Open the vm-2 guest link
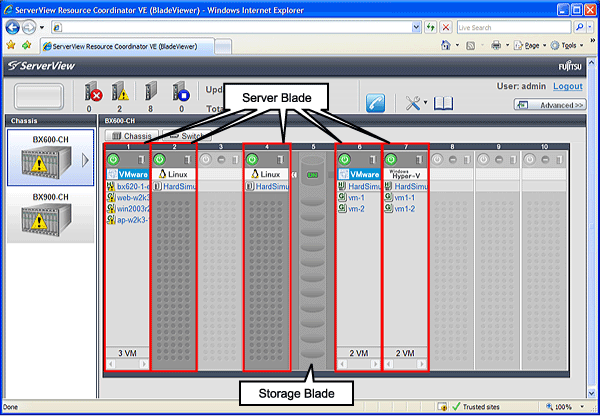 pyautogui.click(x=356, y=209)
